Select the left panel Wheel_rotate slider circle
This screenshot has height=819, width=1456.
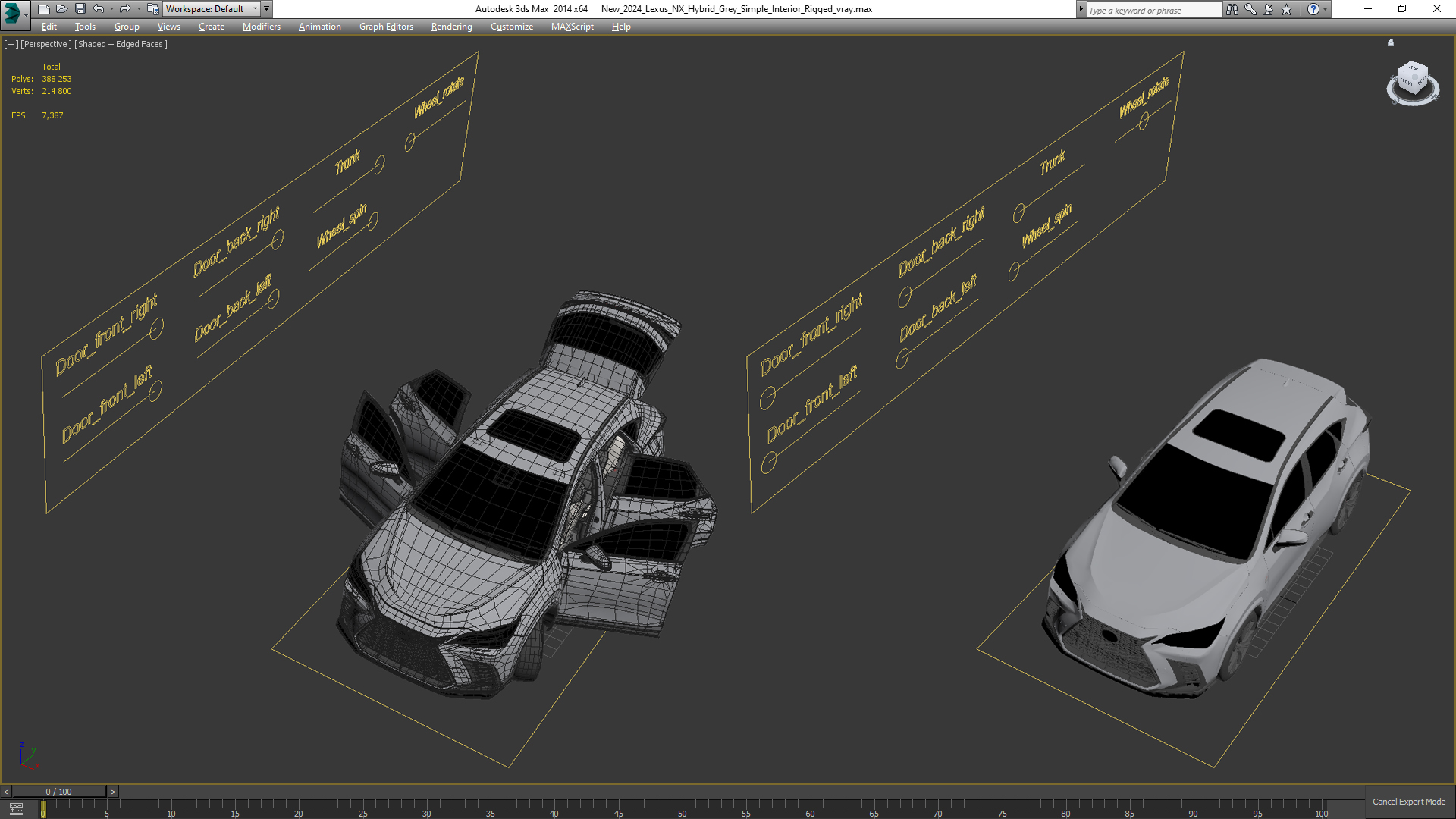(x=410, y=142)
